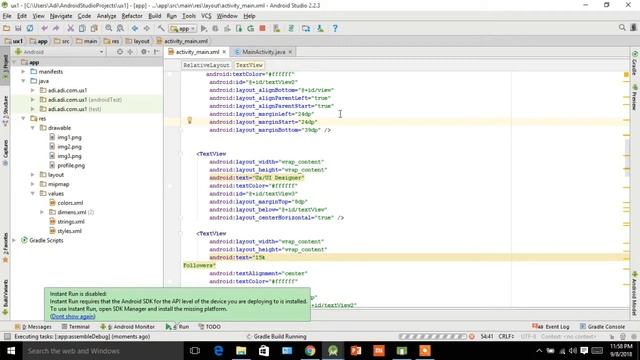640x360 pixels.
Task: Click the src navigation bar crumb
Action: pos(62,41)
